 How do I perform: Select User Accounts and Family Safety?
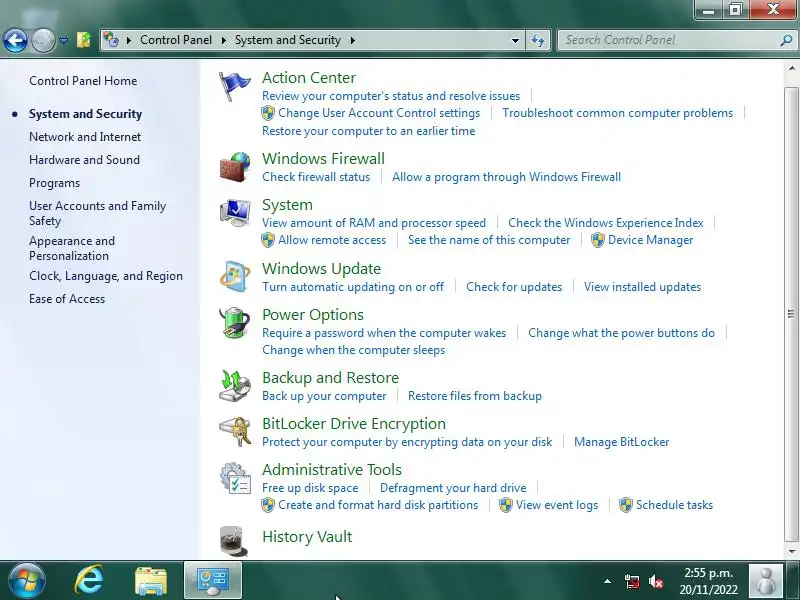pos(97,213)
